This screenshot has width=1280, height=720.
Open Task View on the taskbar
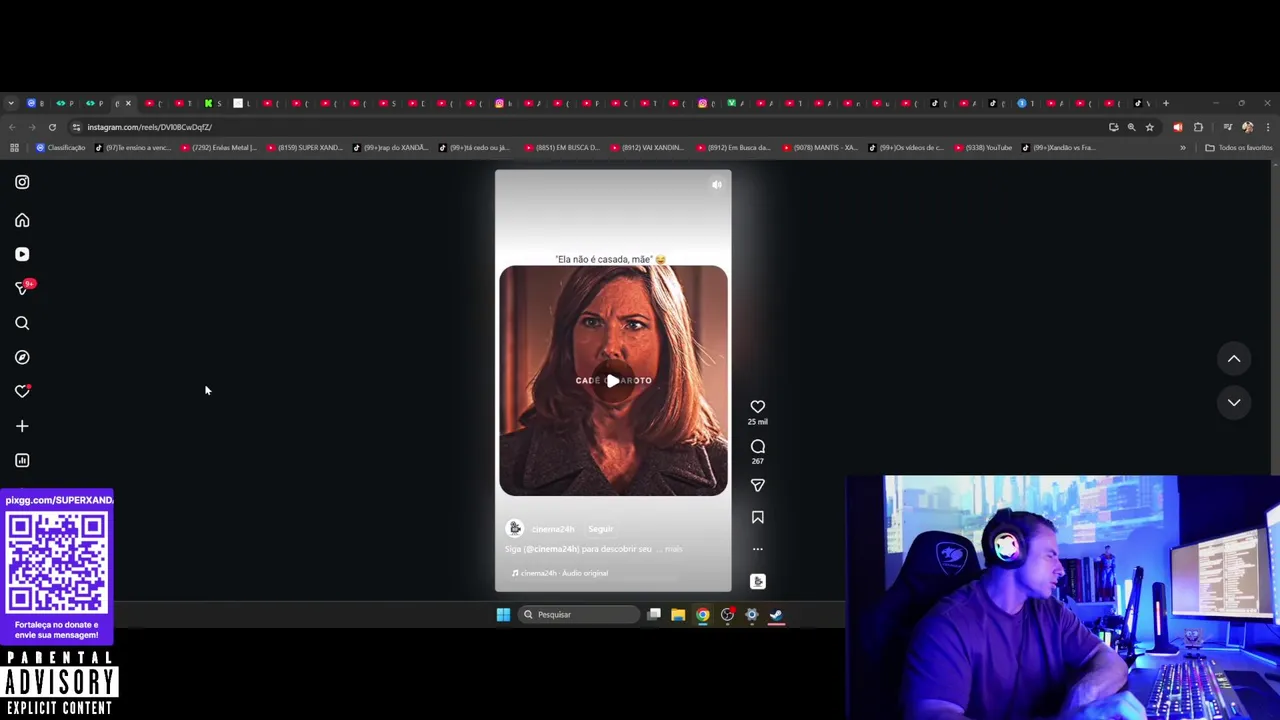654,615
